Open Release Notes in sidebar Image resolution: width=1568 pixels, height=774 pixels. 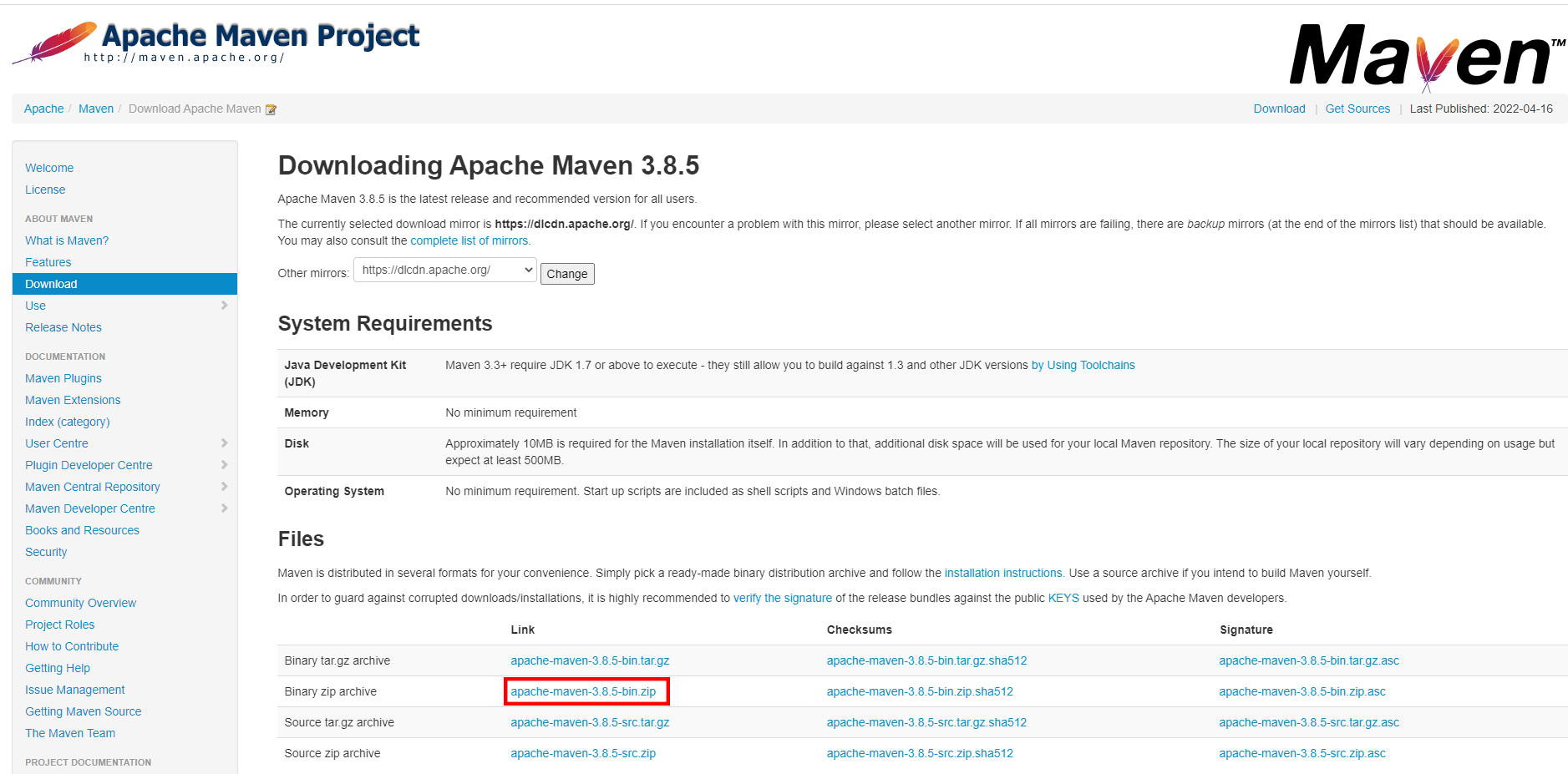pyautogui.click(x=63, y=327)
